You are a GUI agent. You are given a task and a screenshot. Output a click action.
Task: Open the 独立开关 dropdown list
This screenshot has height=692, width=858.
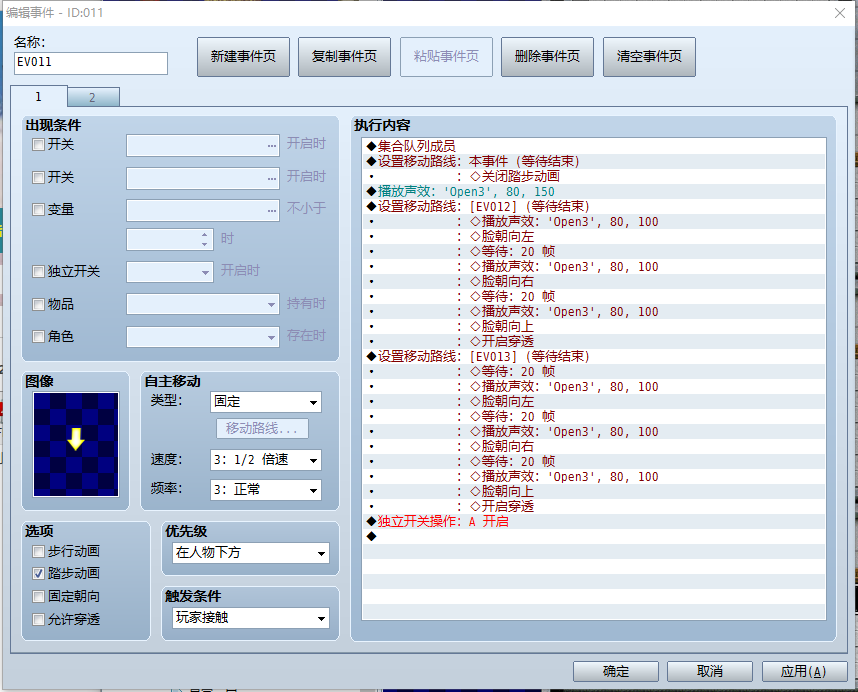point(170,272)
